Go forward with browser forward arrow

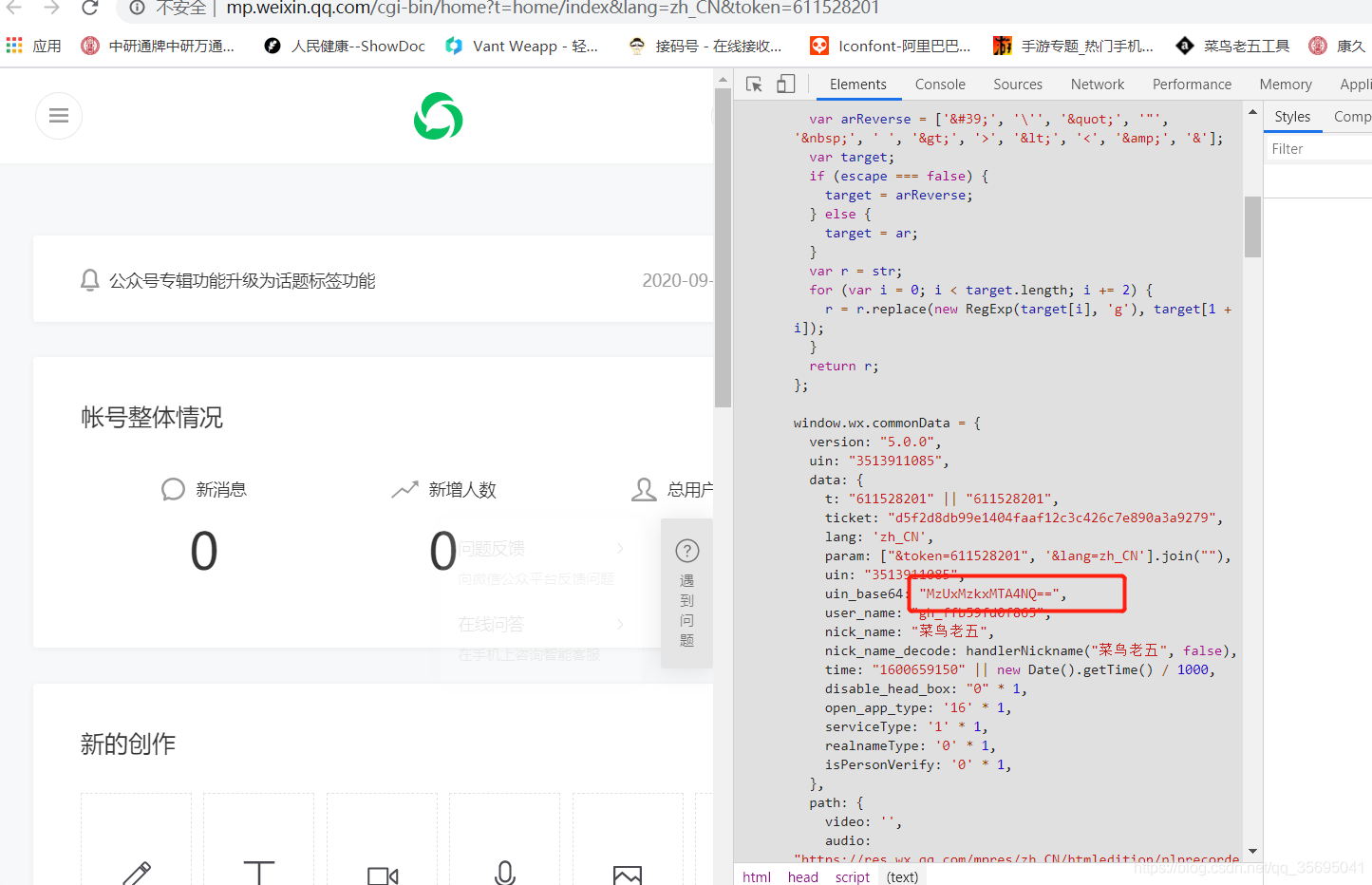tap(52, 8)
